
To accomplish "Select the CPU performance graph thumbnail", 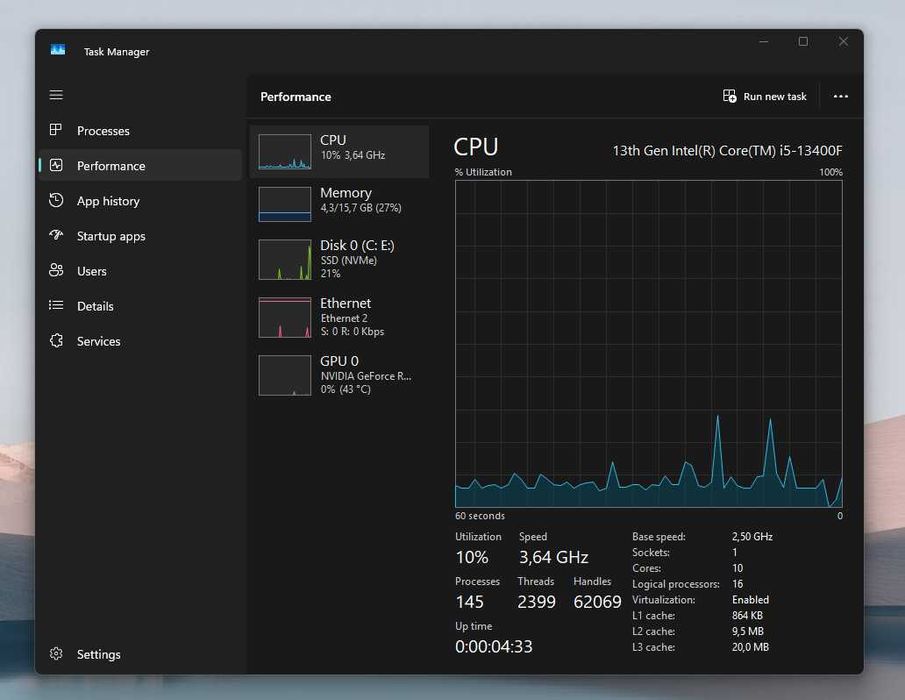I will pos(285,152).
